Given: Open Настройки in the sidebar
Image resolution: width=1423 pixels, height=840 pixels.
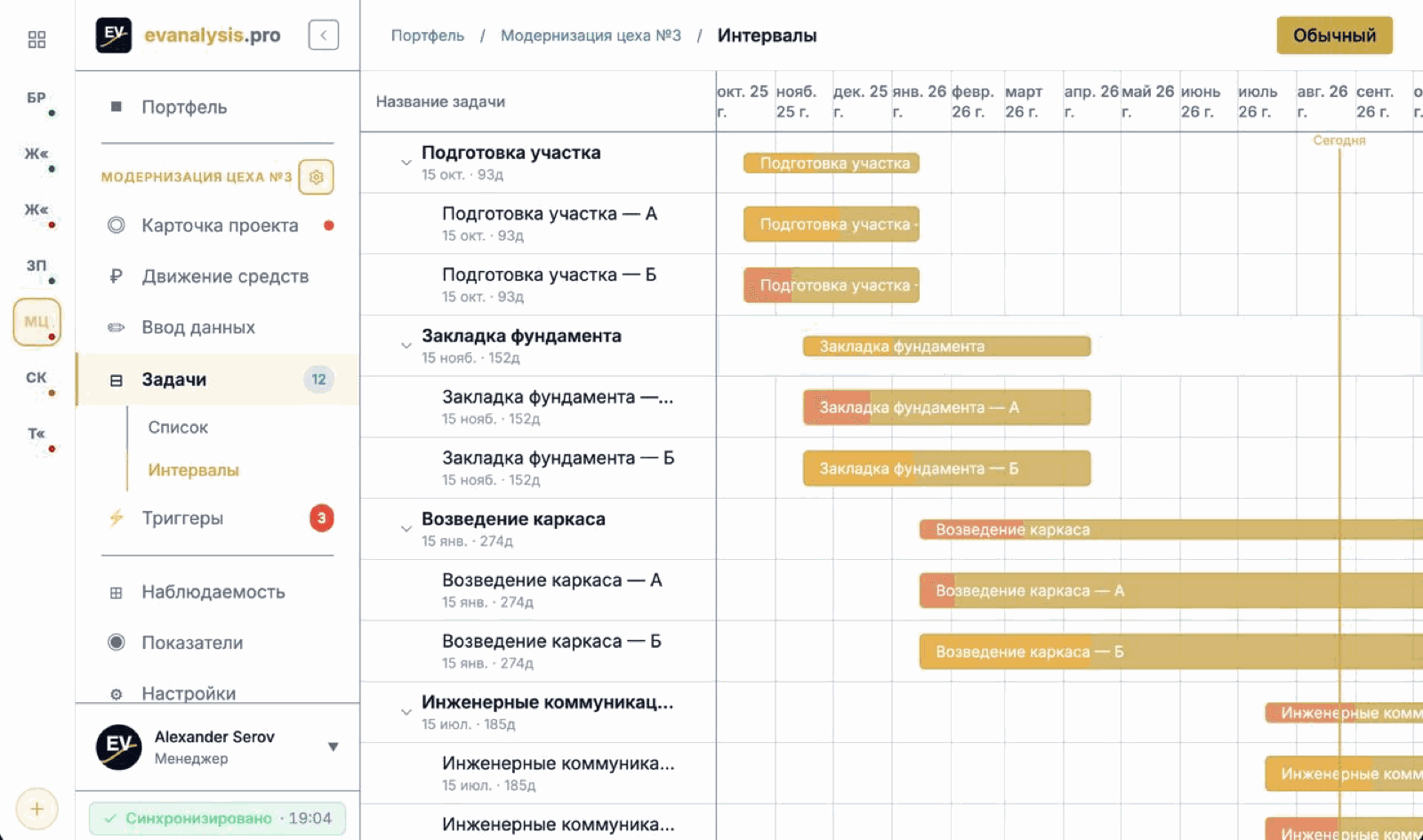Looking at the screenshot, I should point(217,693).
